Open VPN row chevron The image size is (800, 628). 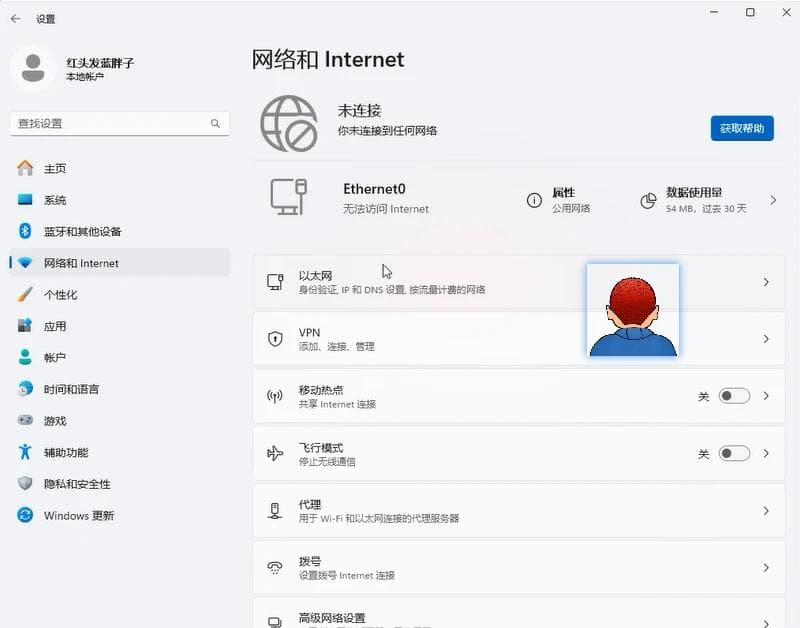766,339
